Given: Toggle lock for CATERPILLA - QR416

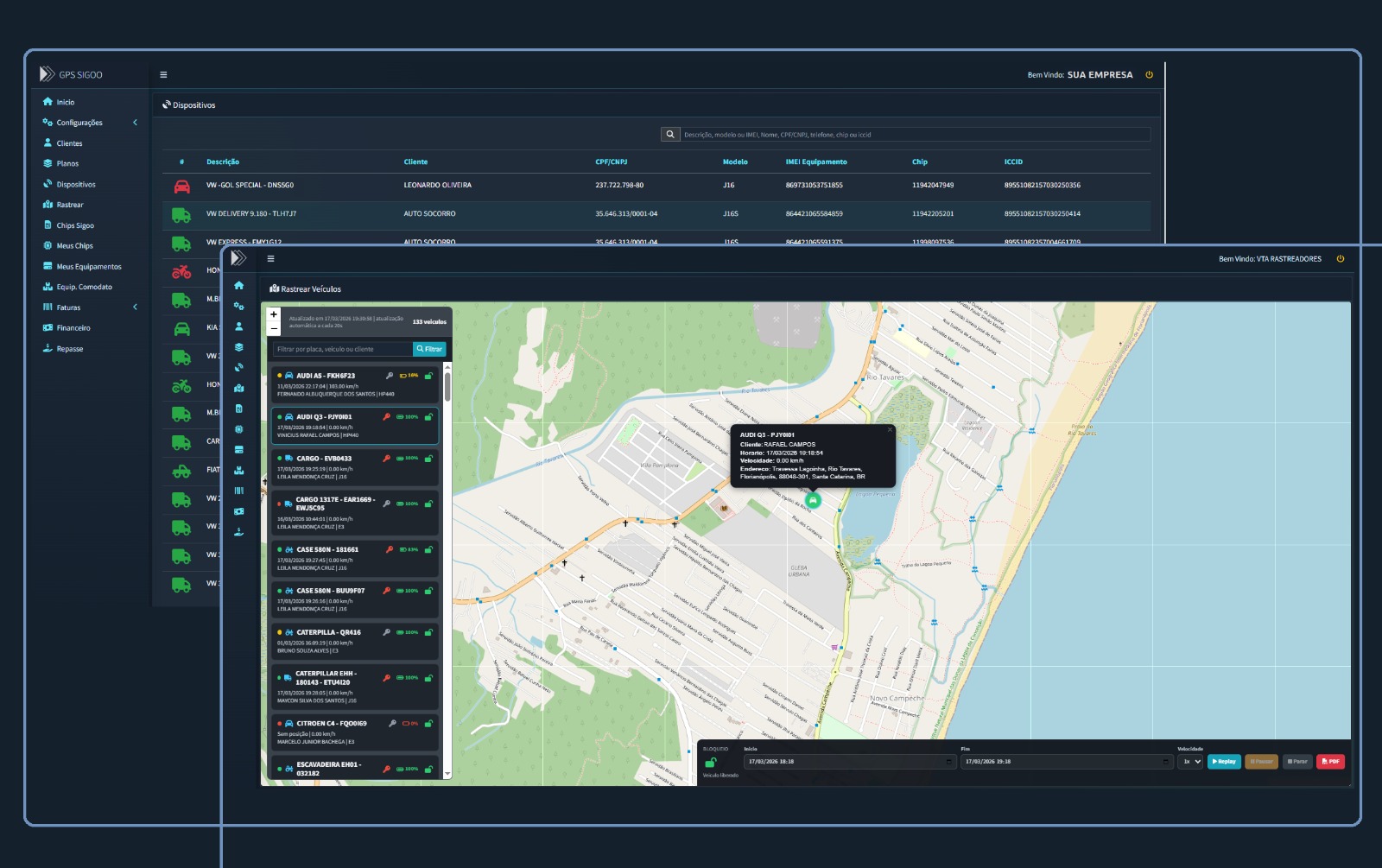Looking at the screenshot, I should point(428,632).
